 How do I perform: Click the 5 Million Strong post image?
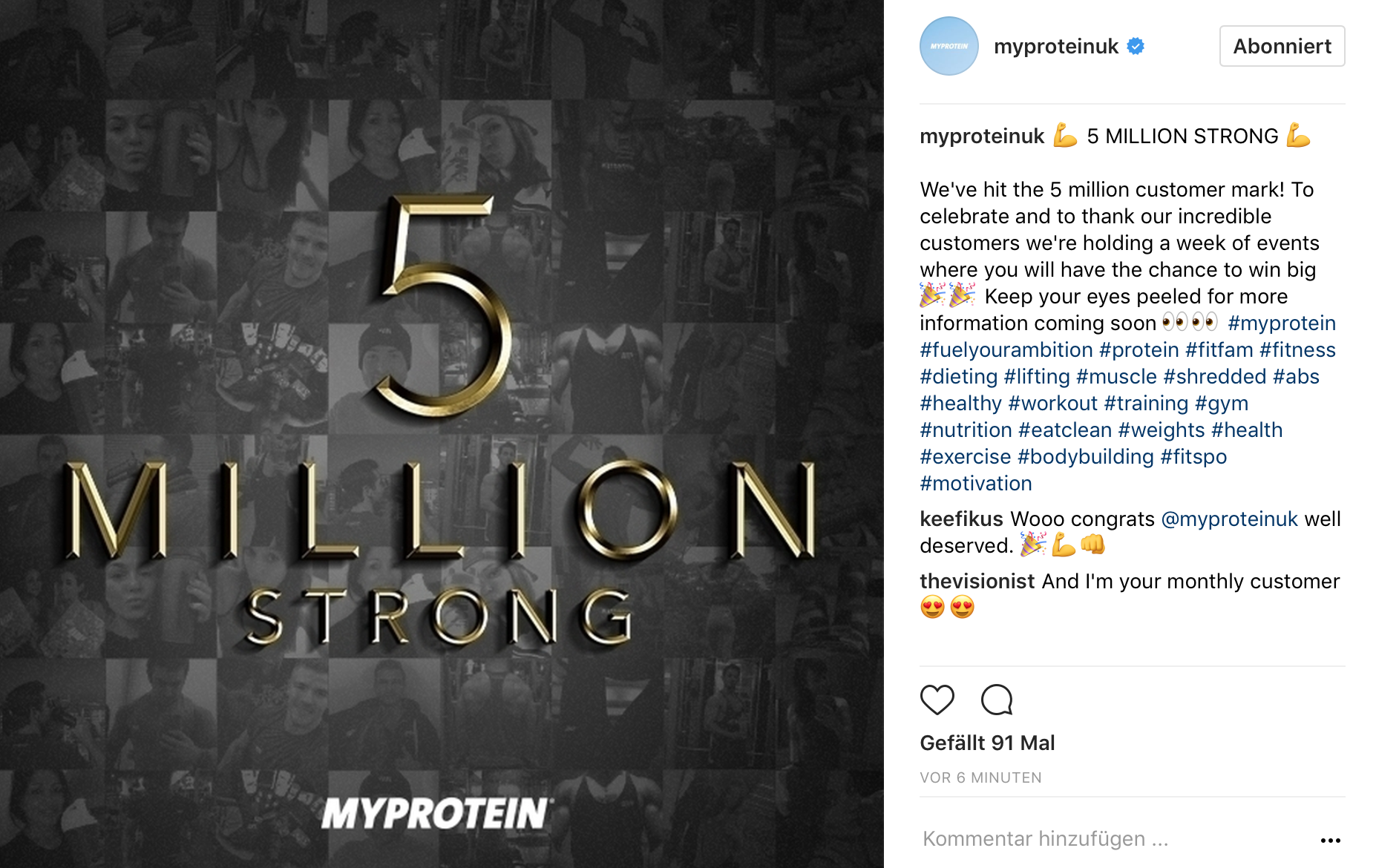(442, 434)
